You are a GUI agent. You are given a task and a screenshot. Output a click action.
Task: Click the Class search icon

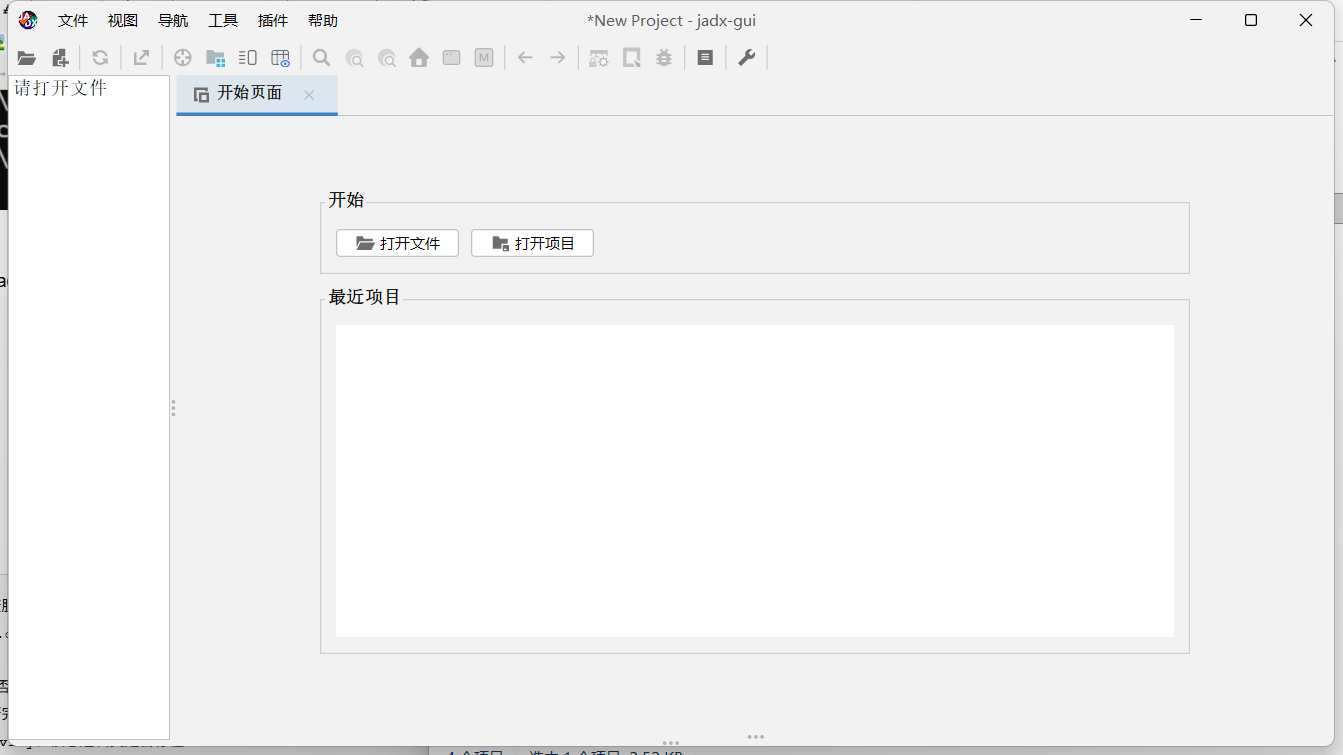click(x=354, y=58)
